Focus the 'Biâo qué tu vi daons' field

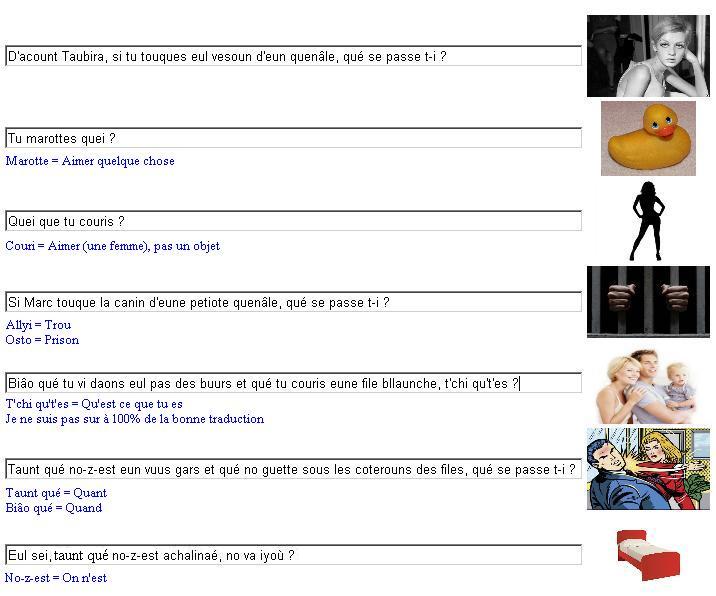[x=294, y=383]
